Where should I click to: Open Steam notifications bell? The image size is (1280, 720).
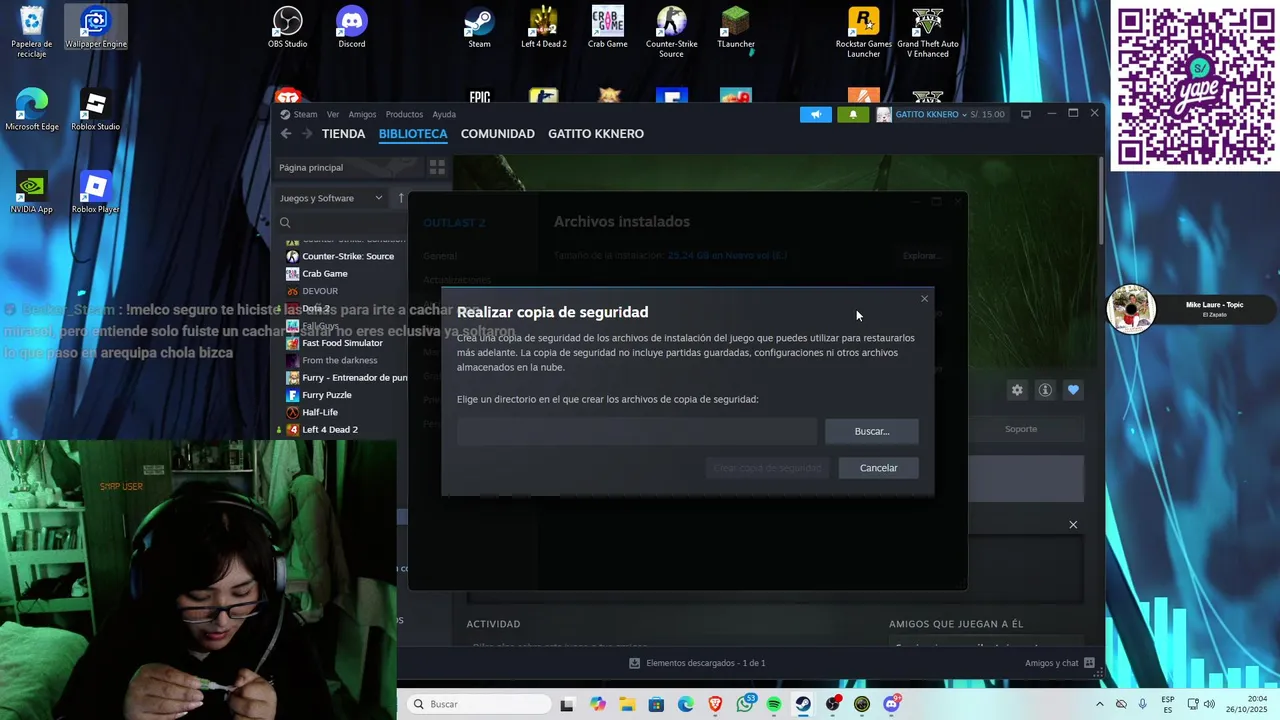pyautogui.click(x=853, y=114)
